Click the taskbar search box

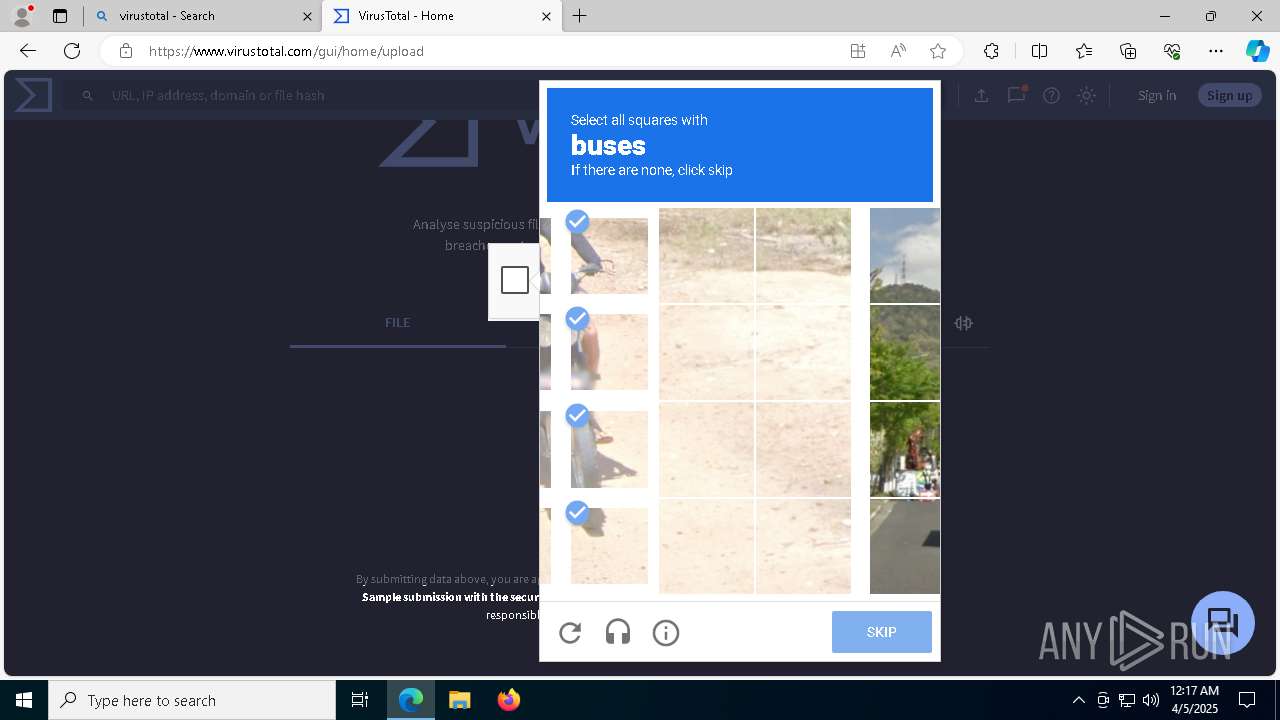(192, 700)
